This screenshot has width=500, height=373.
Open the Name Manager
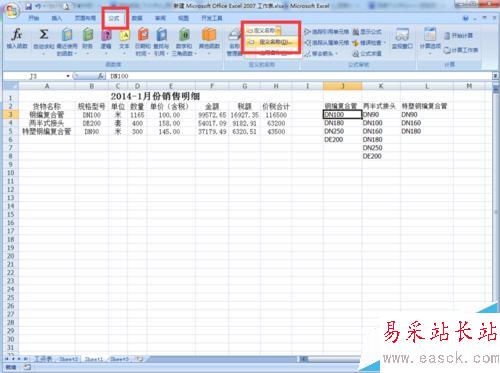pos(234,42)
